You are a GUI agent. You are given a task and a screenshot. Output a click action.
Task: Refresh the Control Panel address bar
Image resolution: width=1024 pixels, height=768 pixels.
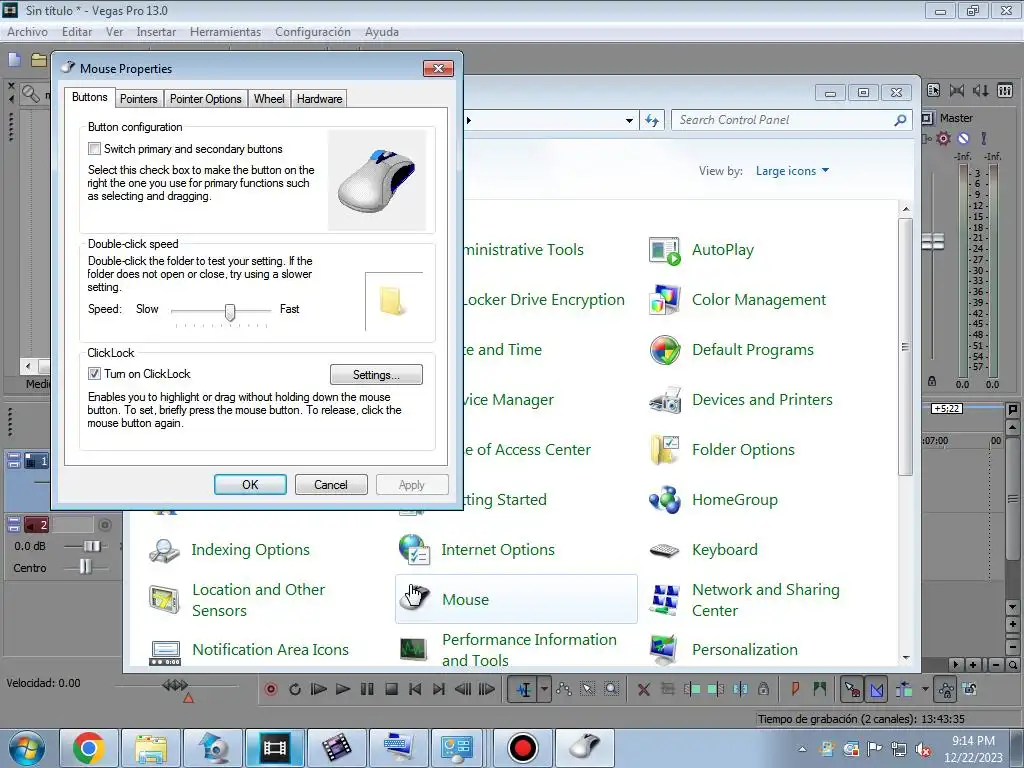click(x=652, y=120)
